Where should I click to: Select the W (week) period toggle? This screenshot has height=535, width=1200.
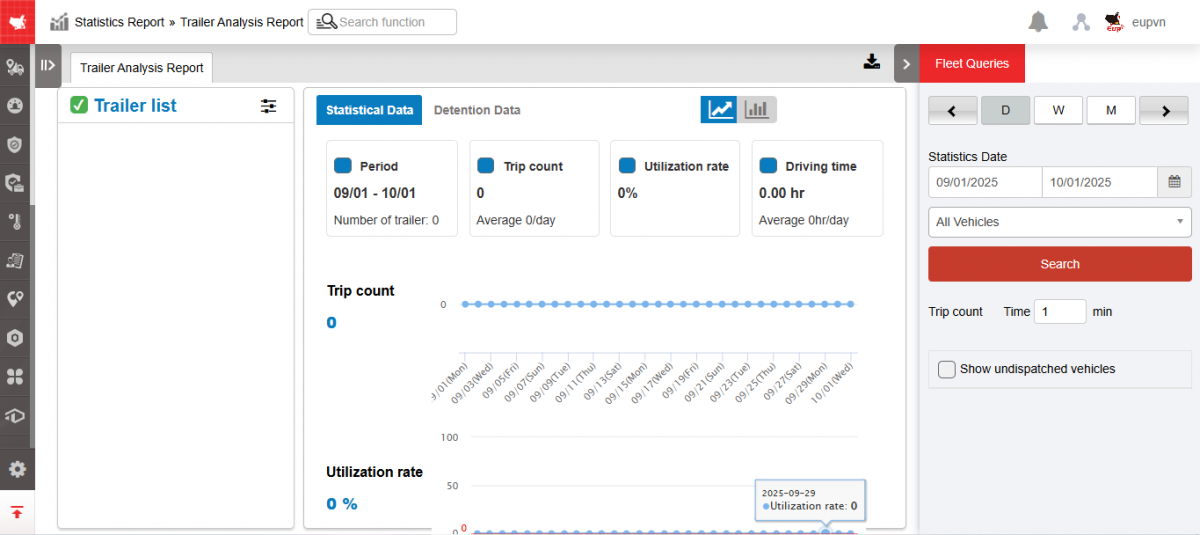pos(1058,111)
